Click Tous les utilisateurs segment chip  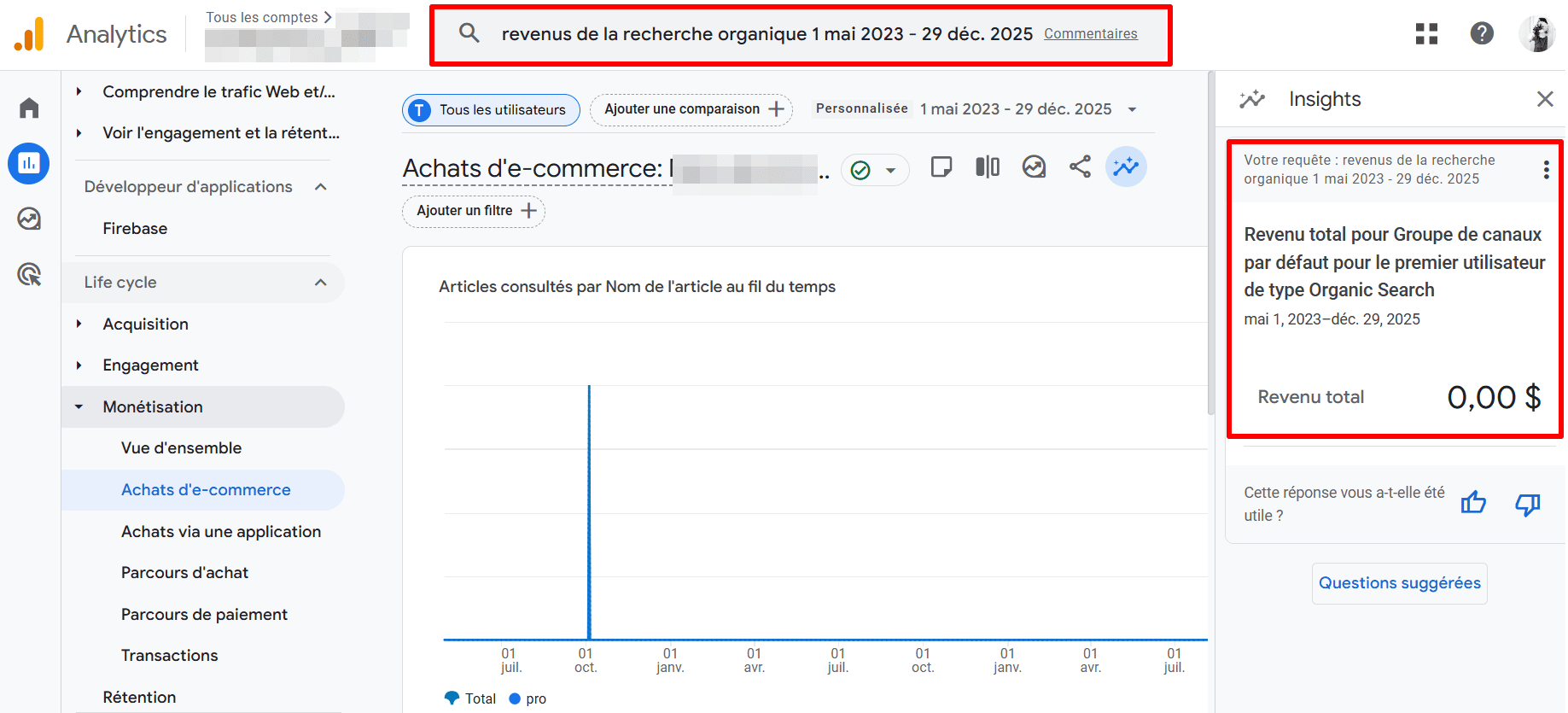[491, 109]
